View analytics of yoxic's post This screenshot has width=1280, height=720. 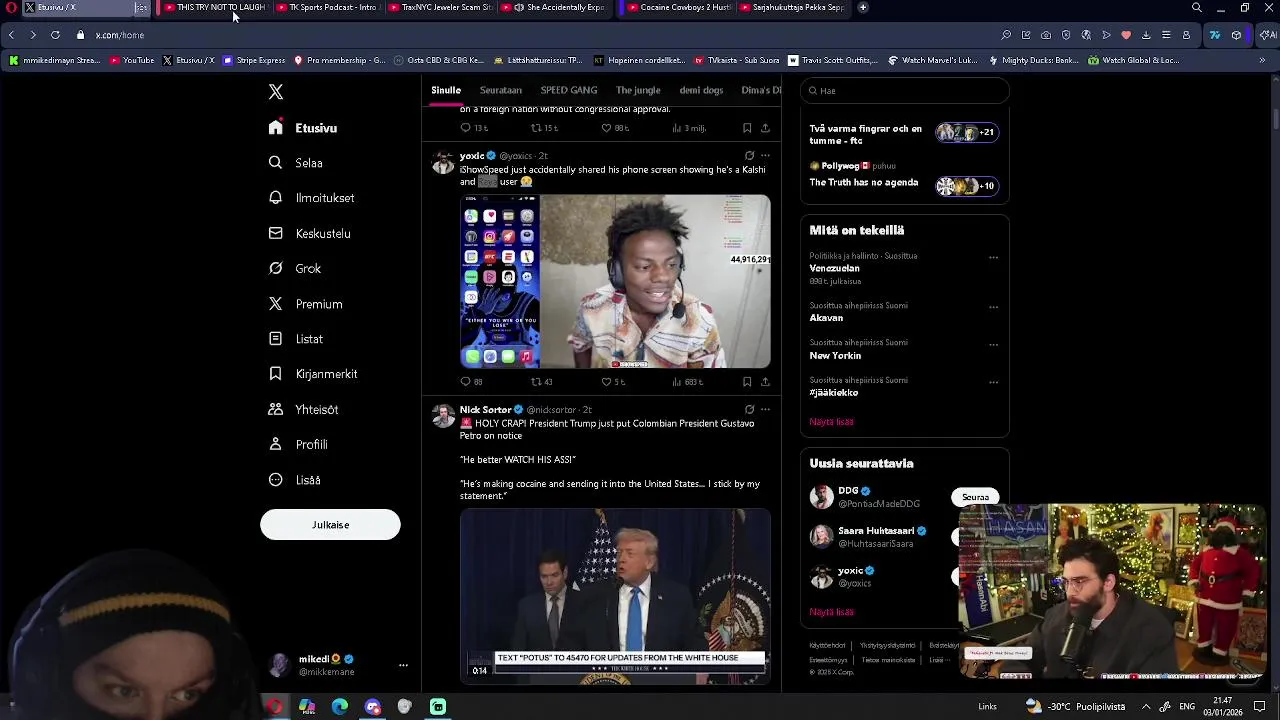(x=687, y=382)
